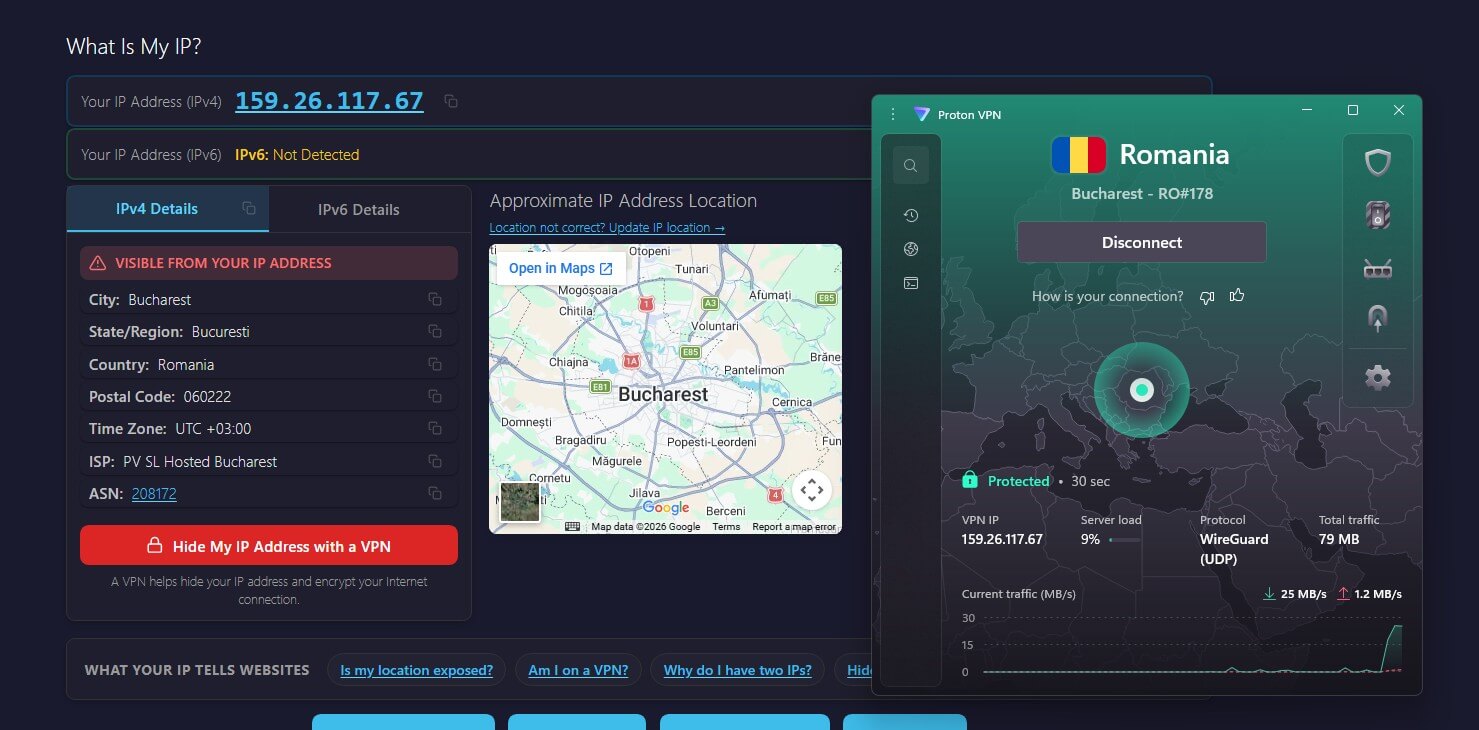Open profiles icon in Proton VPN sidebar

click(x=910, y=283)
